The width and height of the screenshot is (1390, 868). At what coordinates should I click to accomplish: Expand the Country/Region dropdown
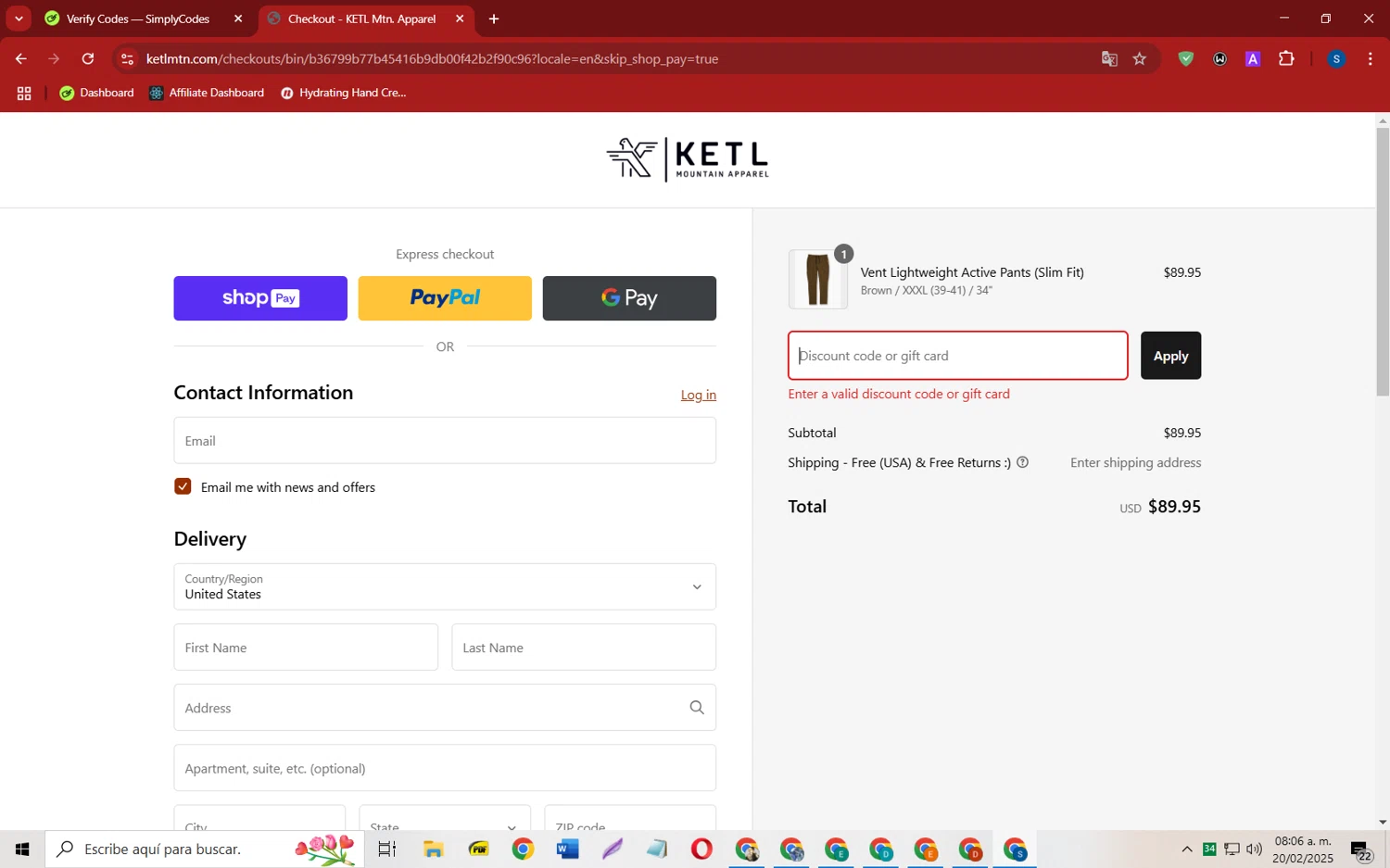445,586
